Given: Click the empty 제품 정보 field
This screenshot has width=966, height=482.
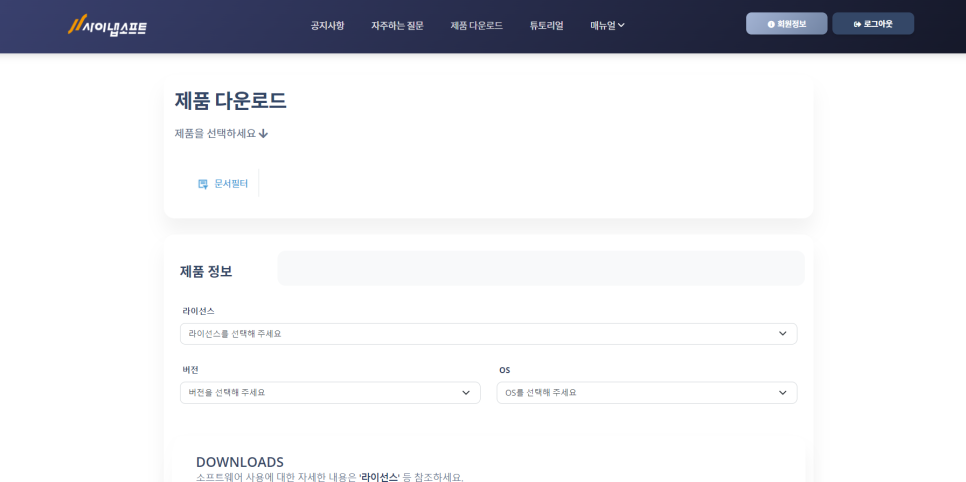Looking at the screenshot, I should [x=541, y=268].
